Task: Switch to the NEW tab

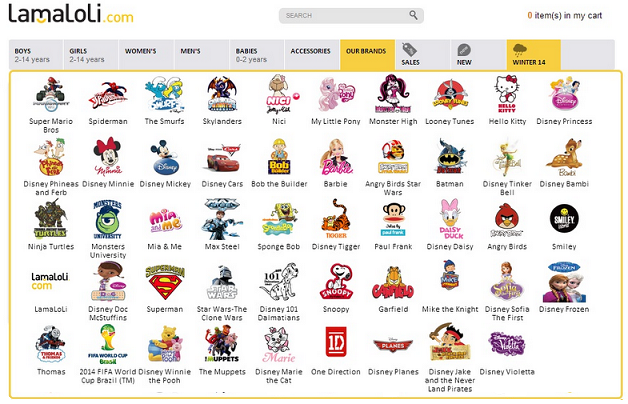Action: (478, 55)
